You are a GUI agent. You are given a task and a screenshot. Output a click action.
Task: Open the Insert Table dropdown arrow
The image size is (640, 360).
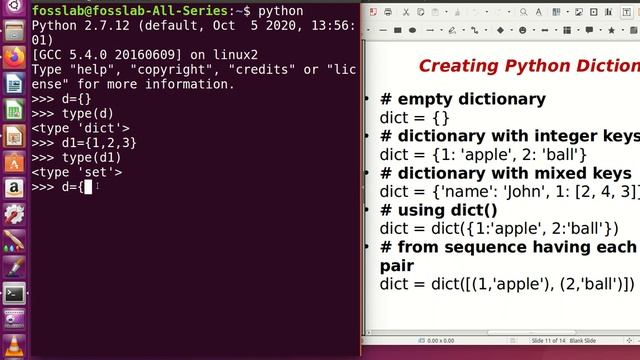coord(567,12)
